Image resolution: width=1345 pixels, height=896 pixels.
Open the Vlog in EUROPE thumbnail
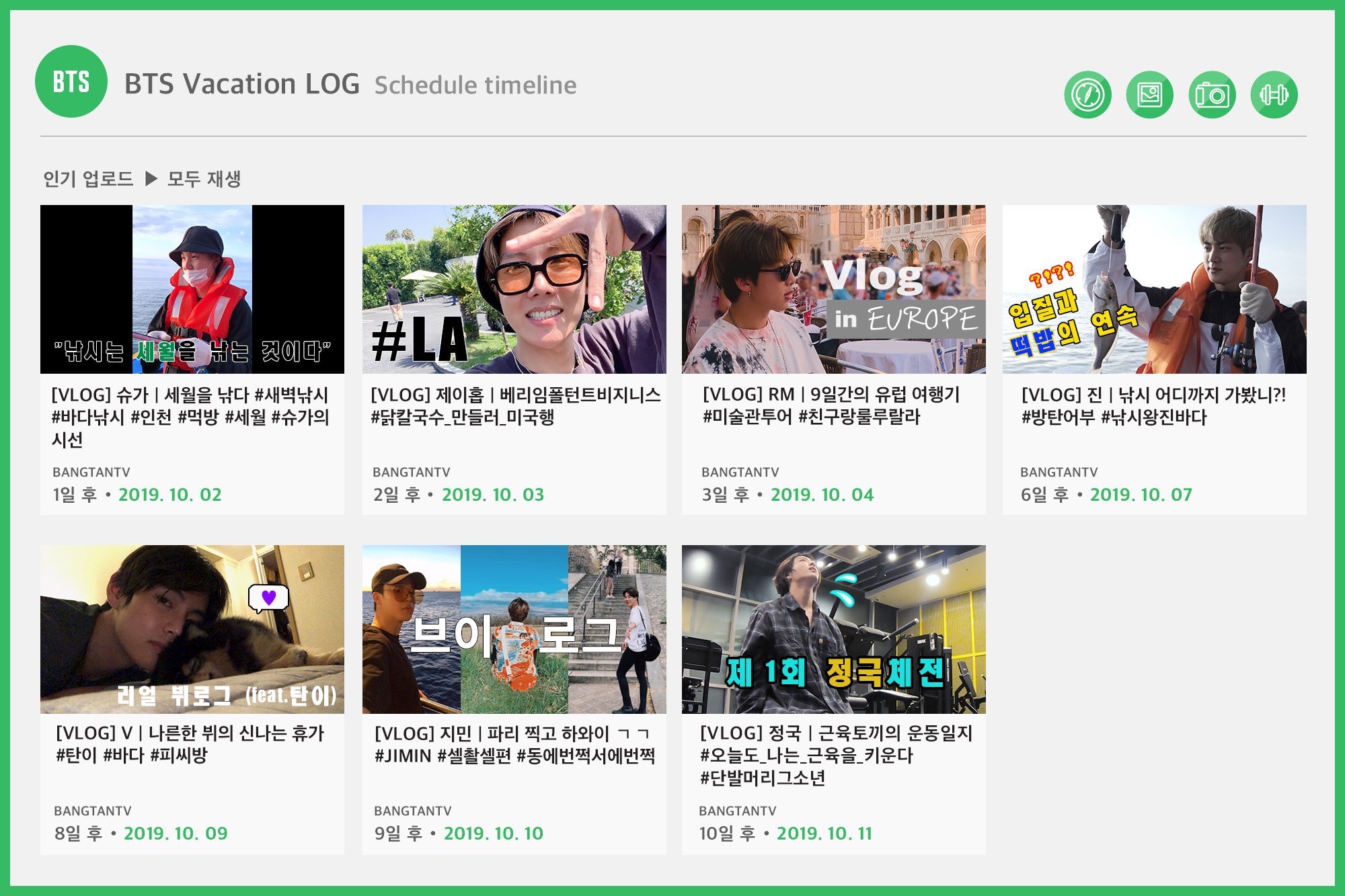point(833,289)
